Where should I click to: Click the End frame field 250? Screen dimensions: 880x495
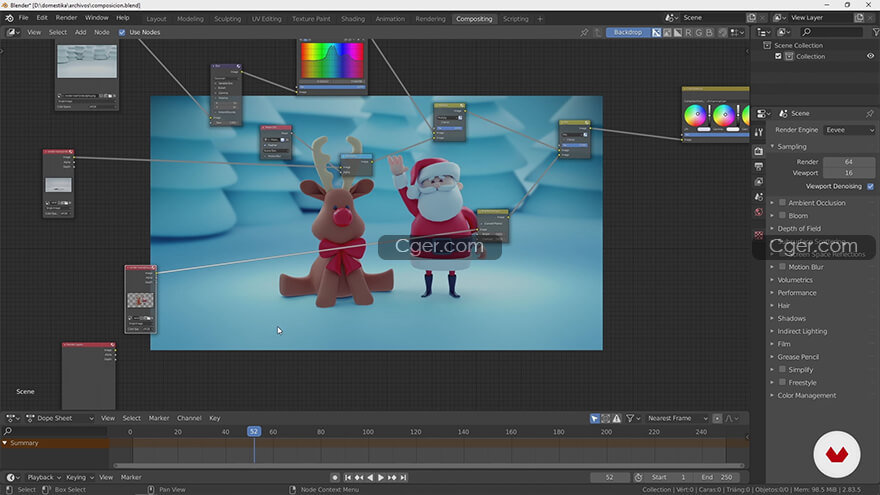[x=716, y=478]
